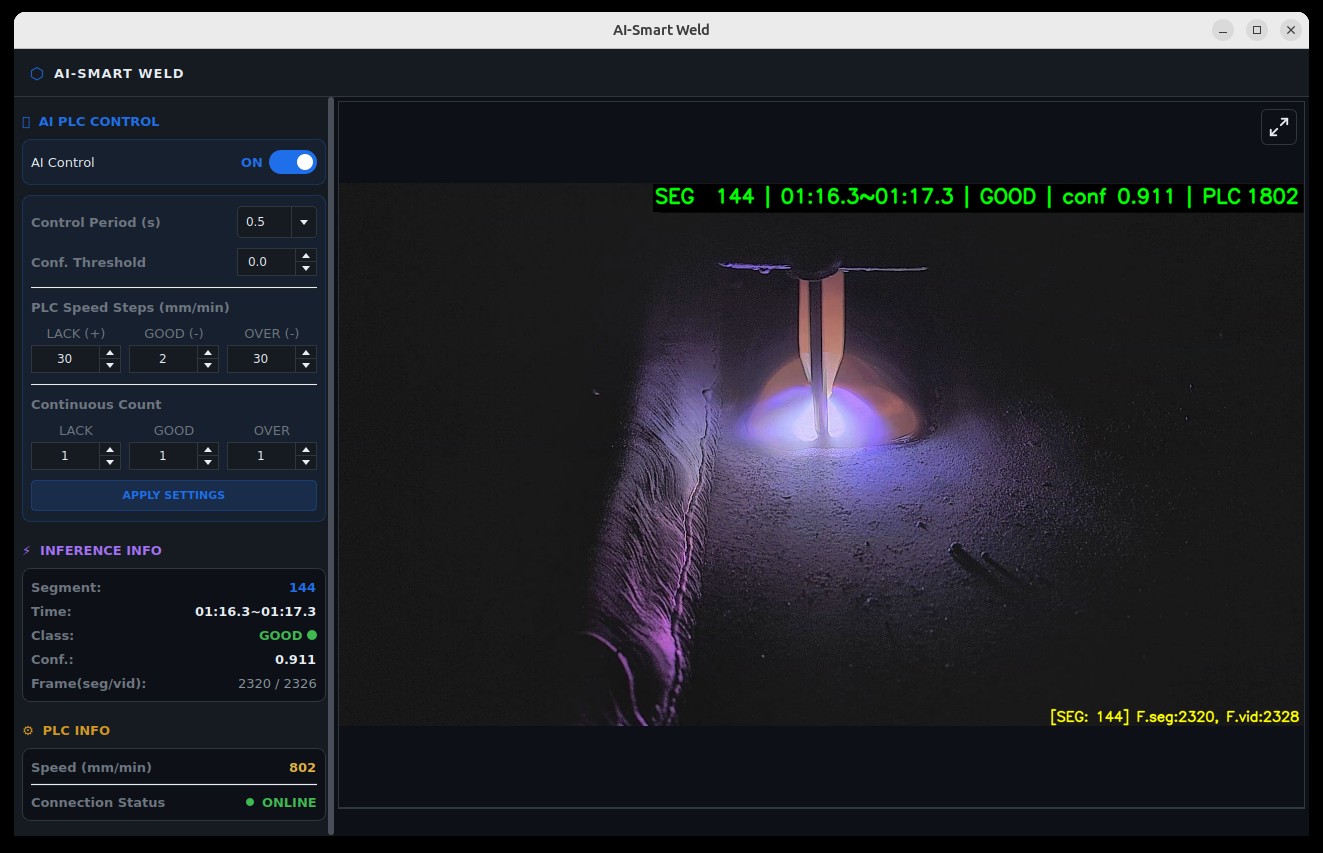Viewport: 1323px width, 853px height.
Task: Click the Class value GOOD
Action: (x=280, y=635)
